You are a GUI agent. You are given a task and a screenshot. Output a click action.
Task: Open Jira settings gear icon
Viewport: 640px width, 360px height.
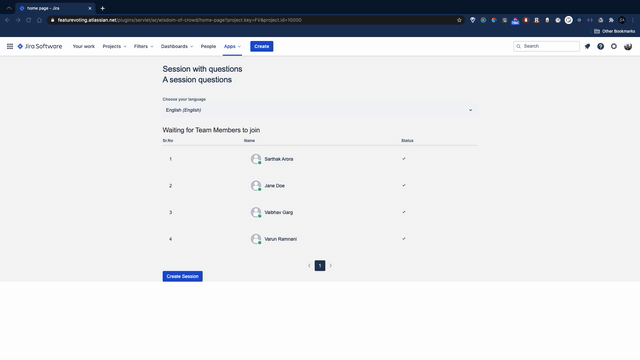pos(614,47)
